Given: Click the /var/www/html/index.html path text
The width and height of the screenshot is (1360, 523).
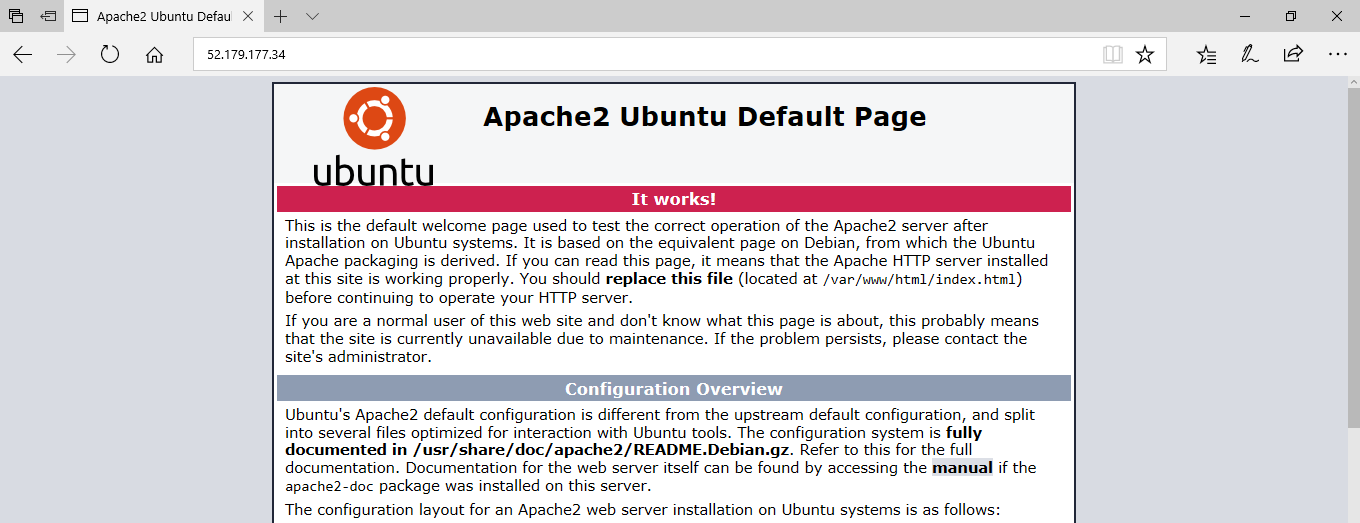Looking at the screenshot, I should click(x=919, y=280).
